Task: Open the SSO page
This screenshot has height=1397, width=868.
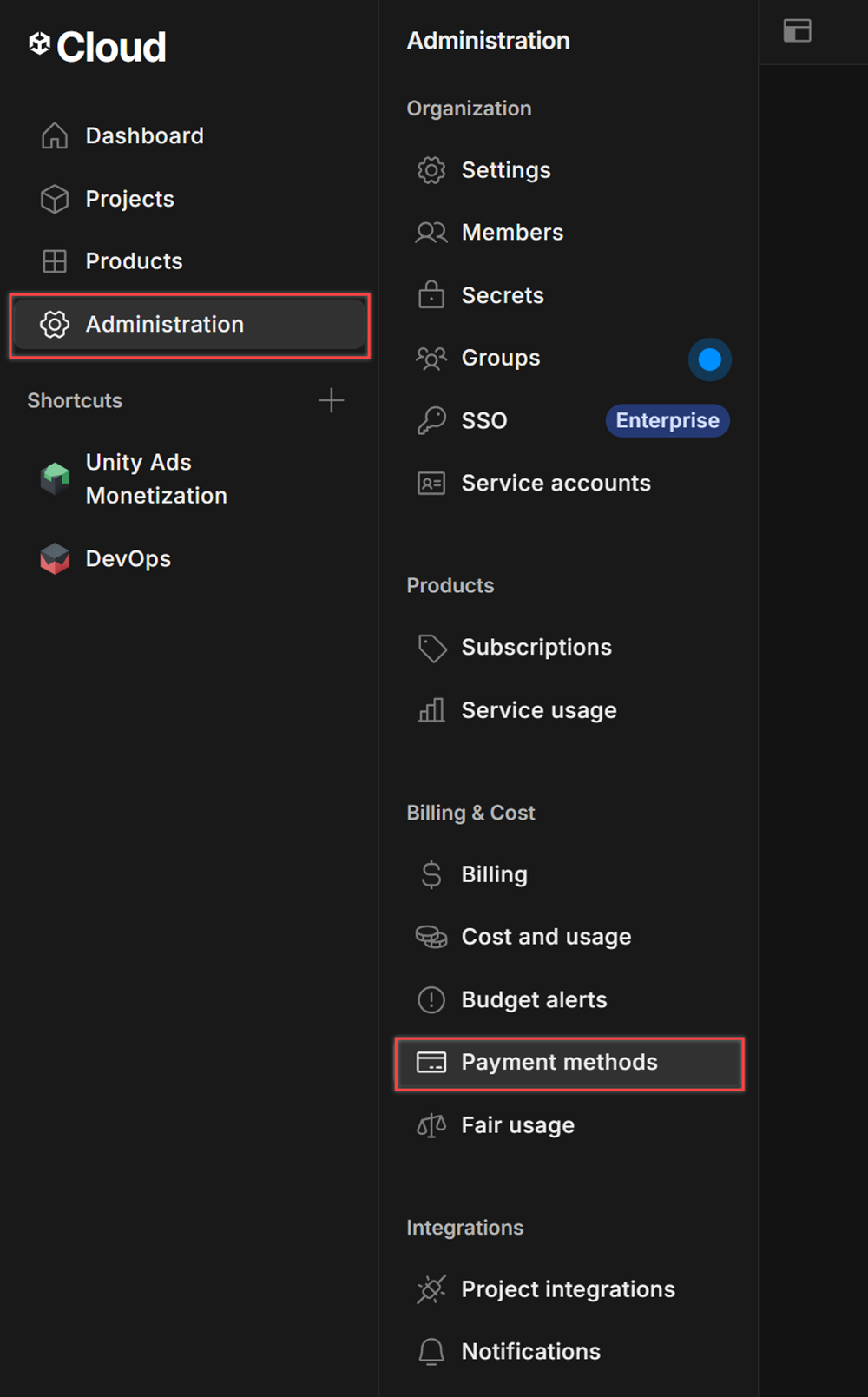Action: point(569,420)
